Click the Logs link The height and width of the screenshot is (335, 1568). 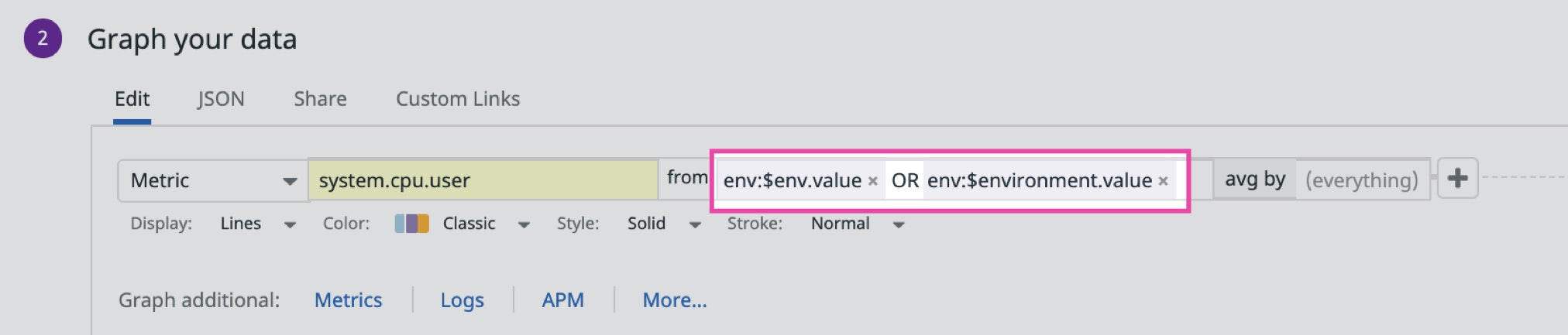click(462, 300)
